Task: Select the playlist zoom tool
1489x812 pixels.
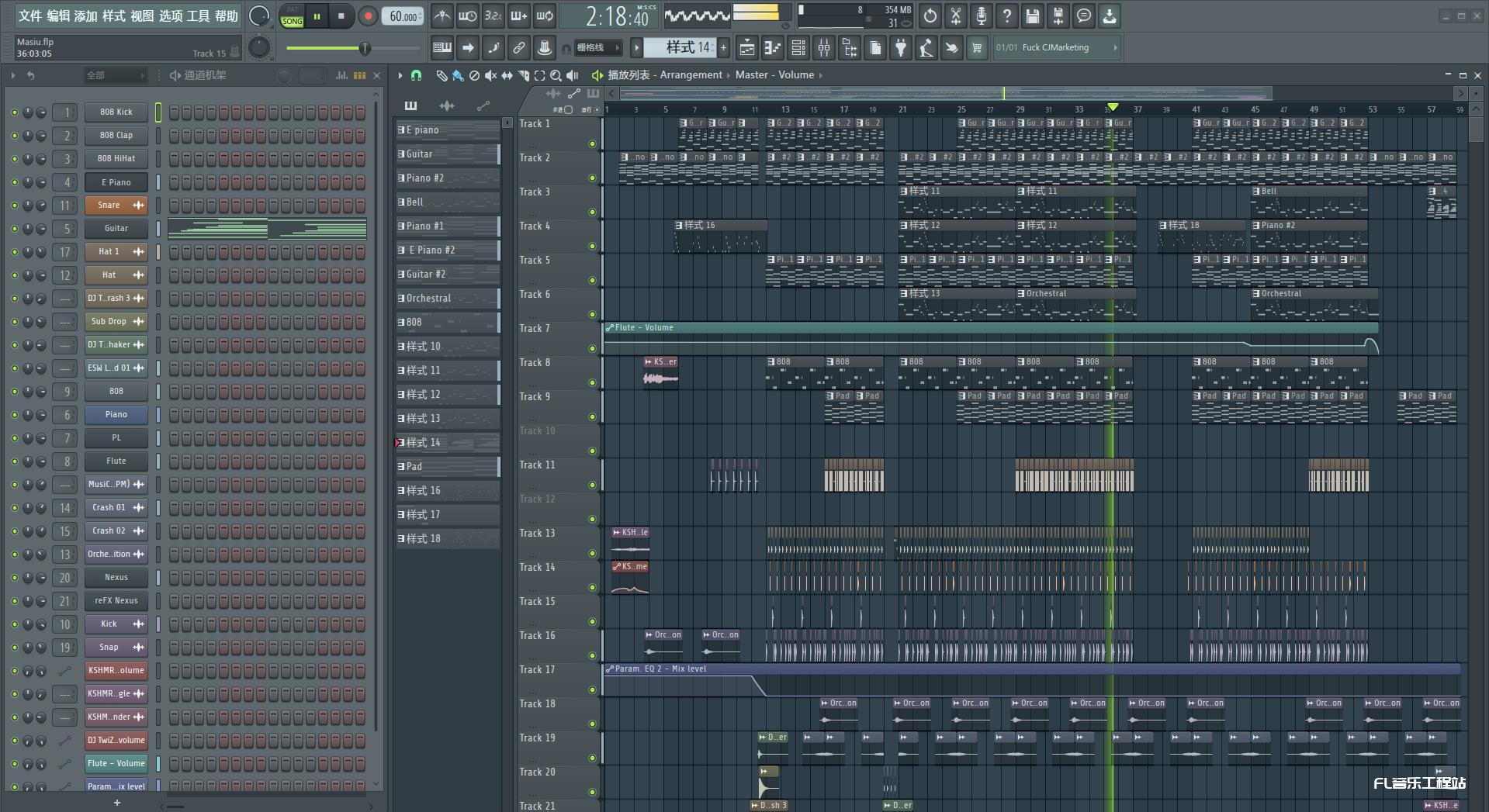Action: coord(556,75)
